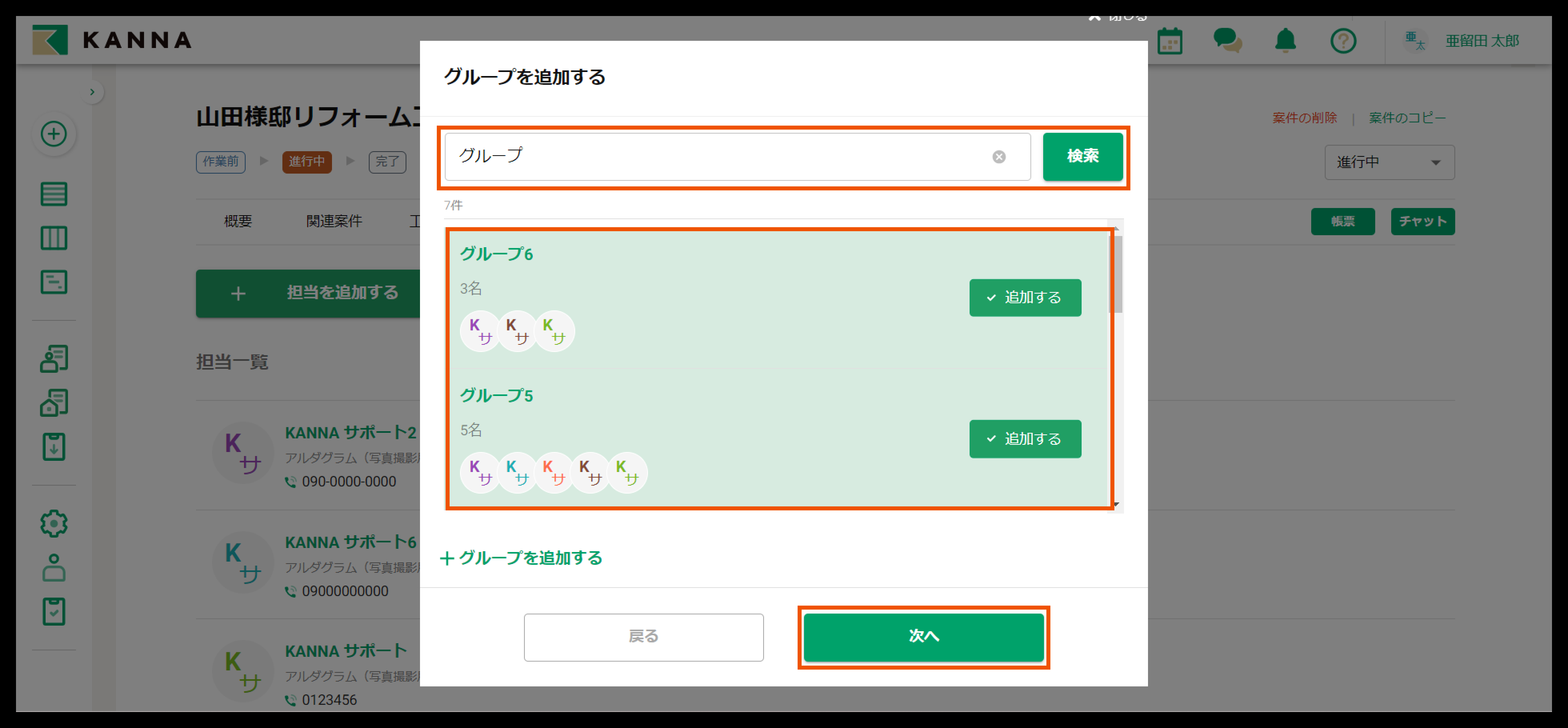Click the 次へ button
This screenshot has width=1568, height=728.
click(923, 637)
